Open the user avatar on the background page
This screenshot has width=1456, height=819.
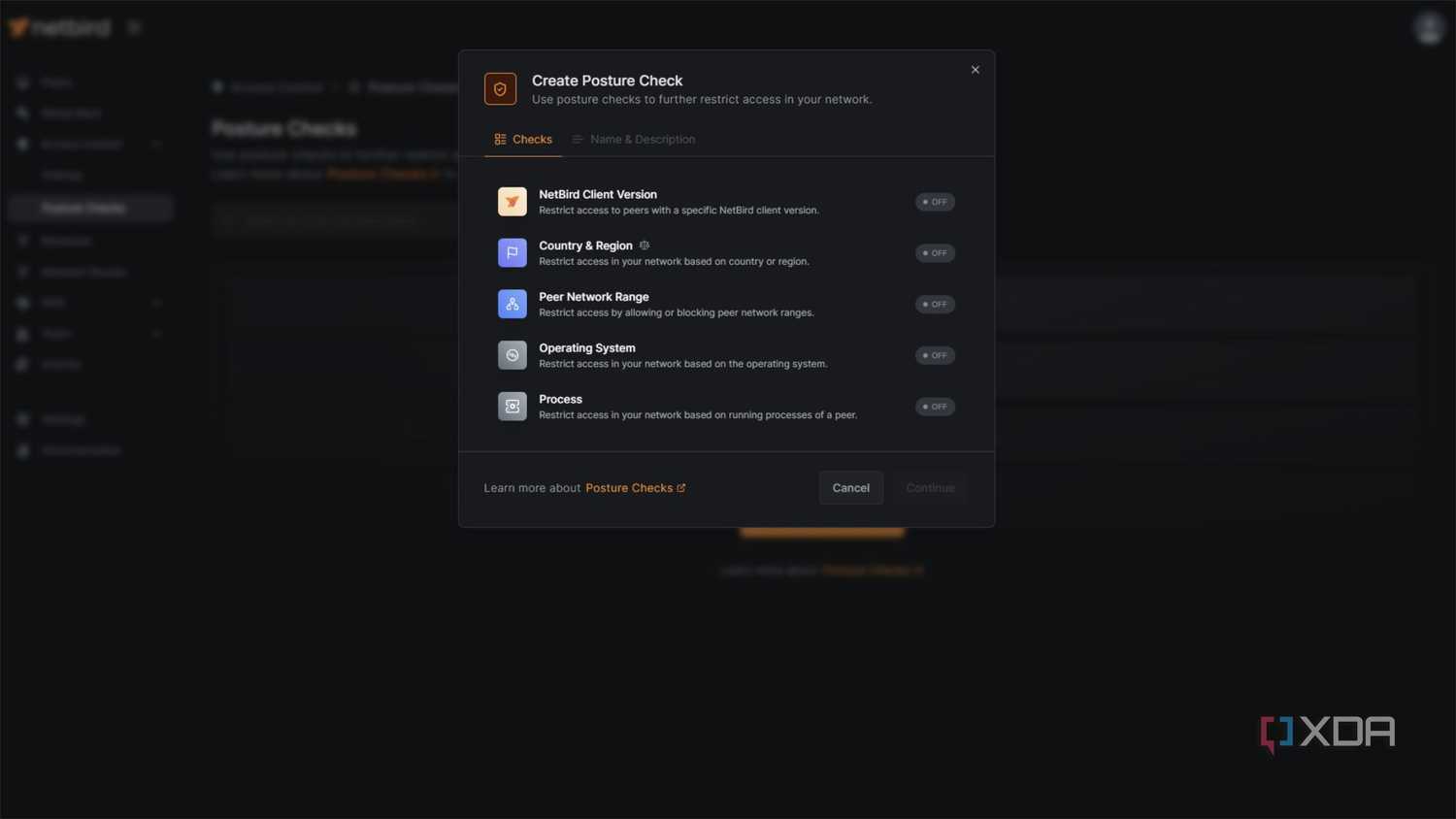coord(1429,27)
